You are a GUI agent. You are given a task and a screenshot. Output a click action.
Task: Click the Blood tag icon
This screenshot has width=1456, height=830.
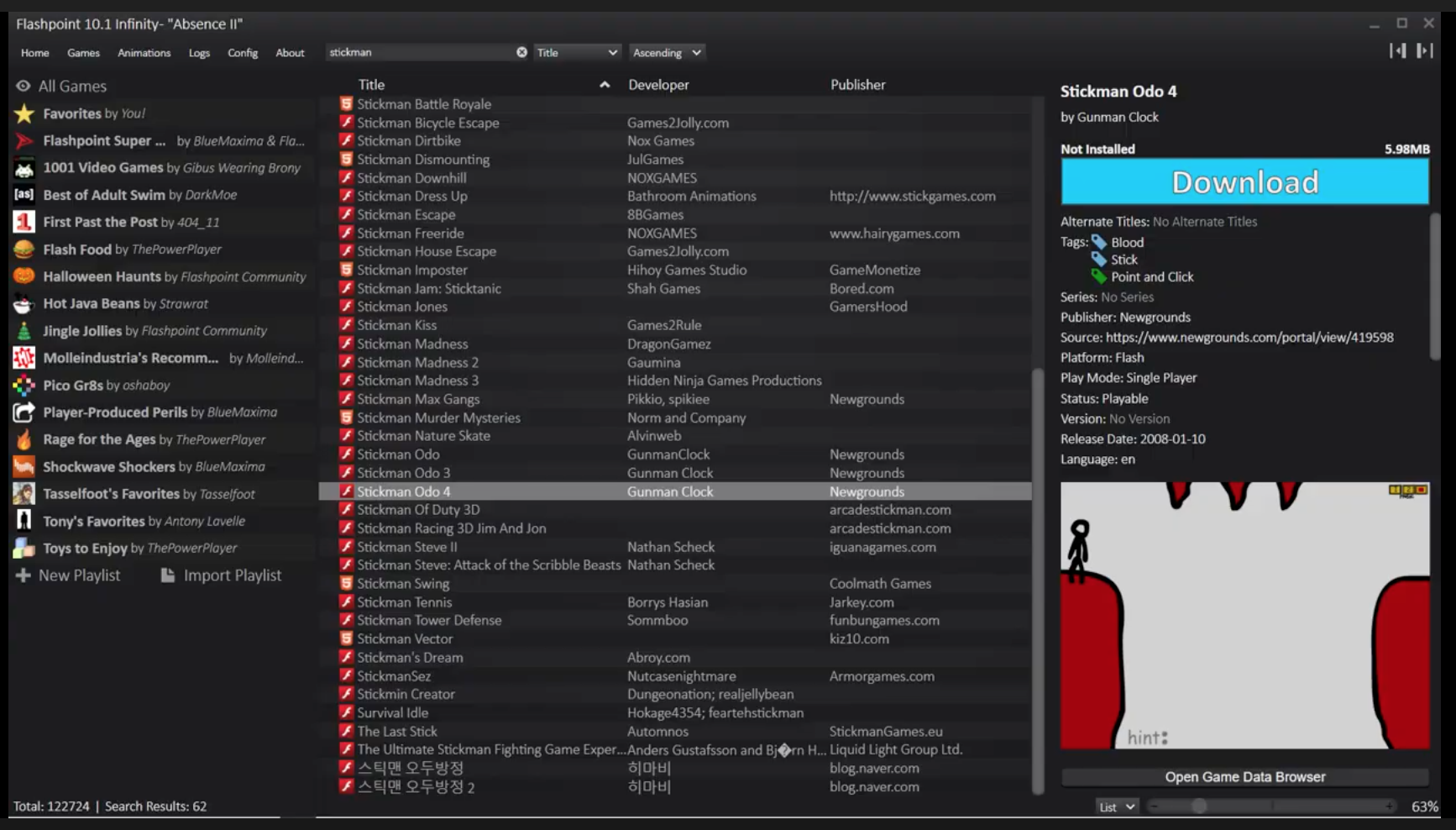pyautogui.click(x=1099, y=242)
